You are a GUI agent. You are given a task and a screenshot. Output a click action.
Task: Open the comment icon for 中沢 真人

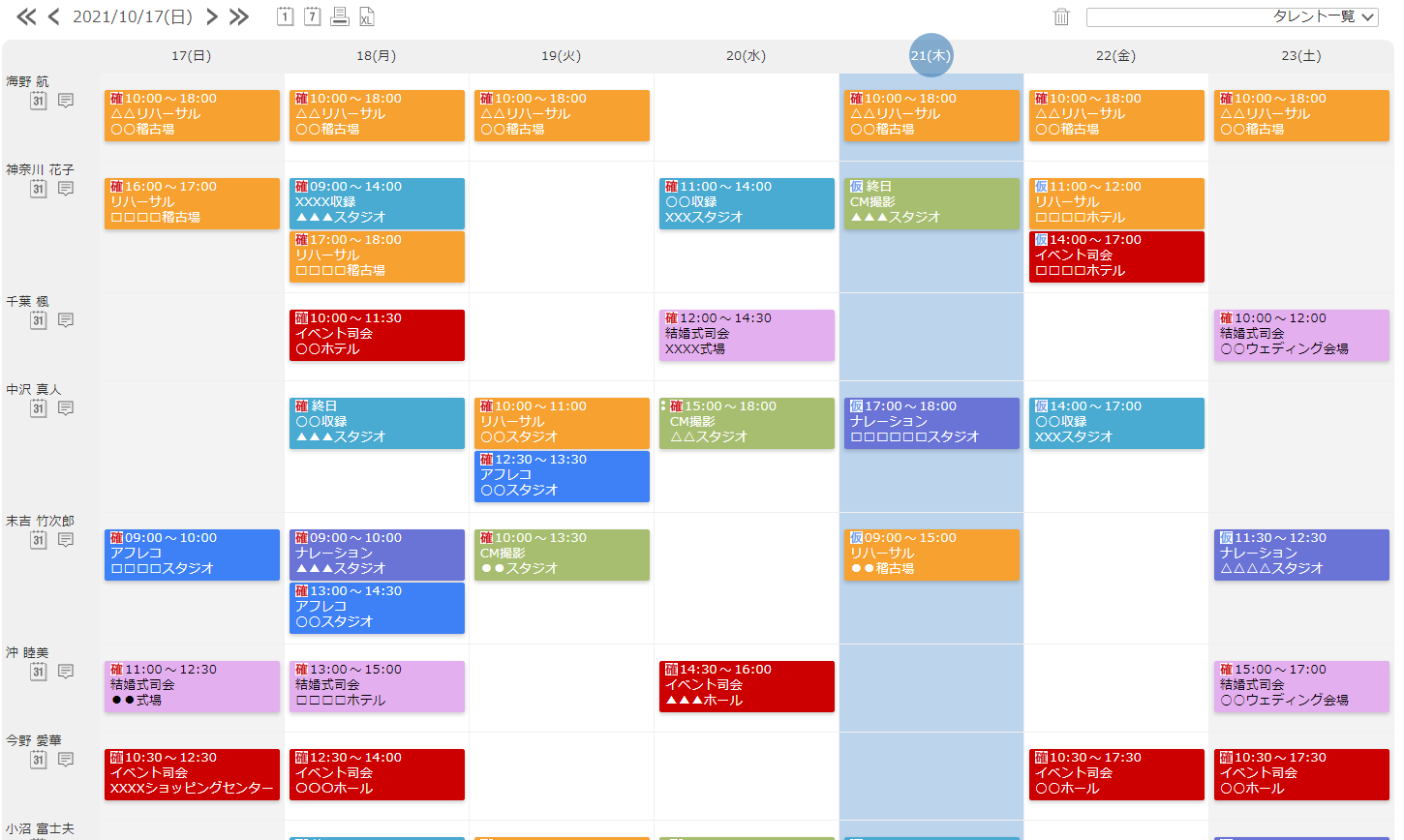click(x=66, y=408)
